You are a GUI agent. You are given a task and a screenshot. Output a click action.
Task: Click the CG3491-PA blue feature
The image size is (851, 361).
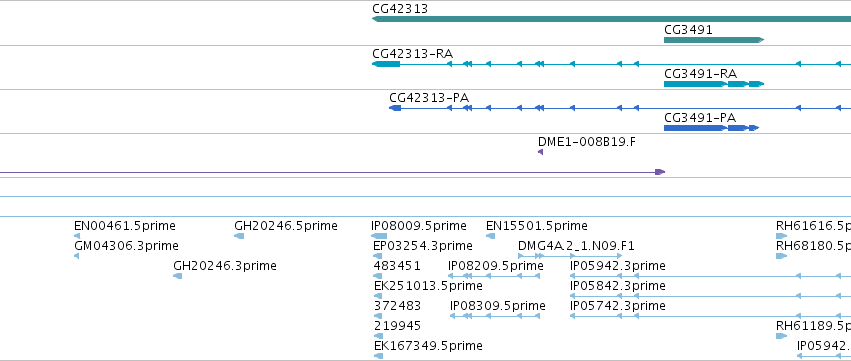pyautogui.click(x=712, y=128)
